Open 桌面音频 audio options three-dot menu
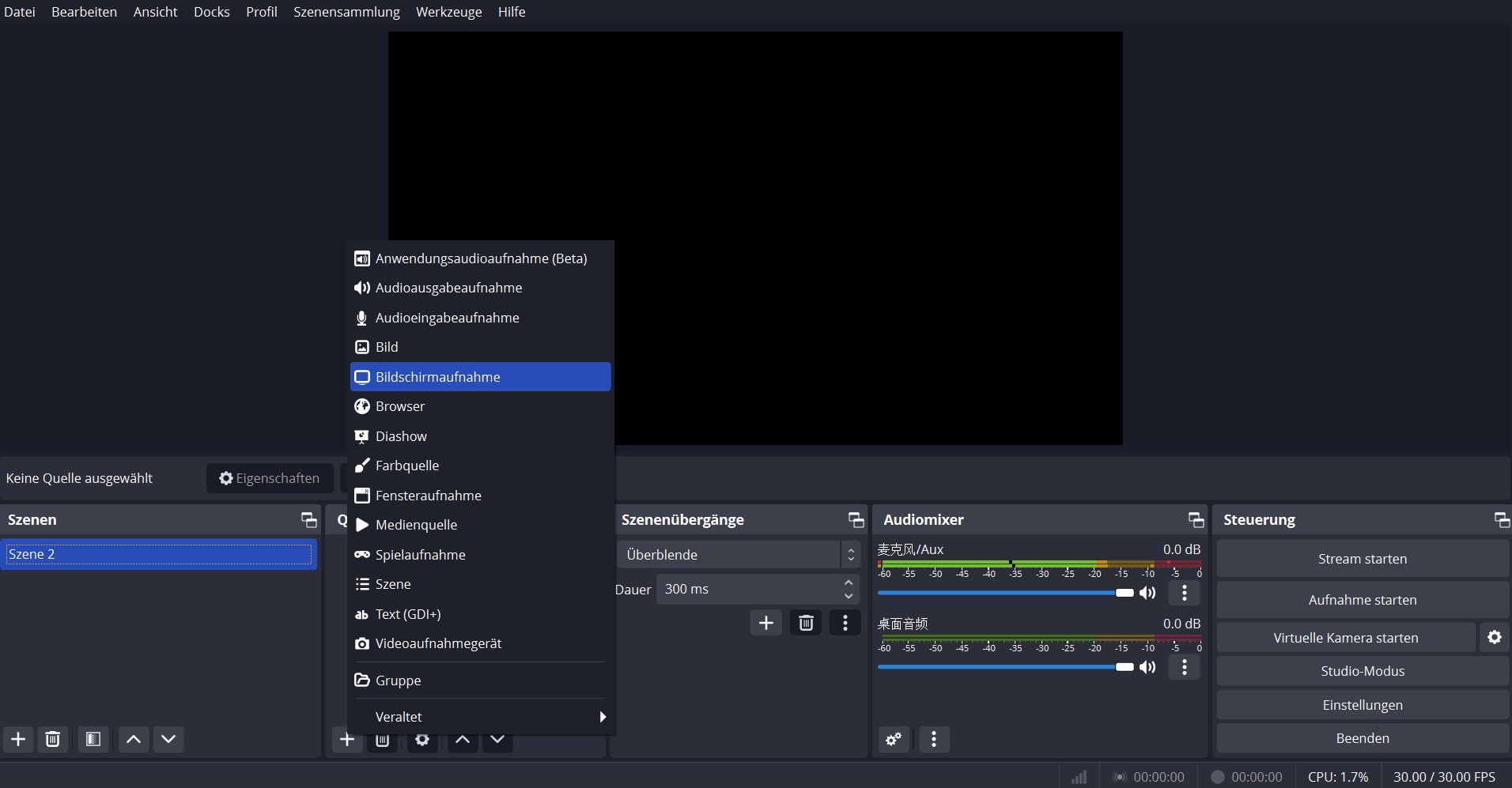 point(1185,667)
